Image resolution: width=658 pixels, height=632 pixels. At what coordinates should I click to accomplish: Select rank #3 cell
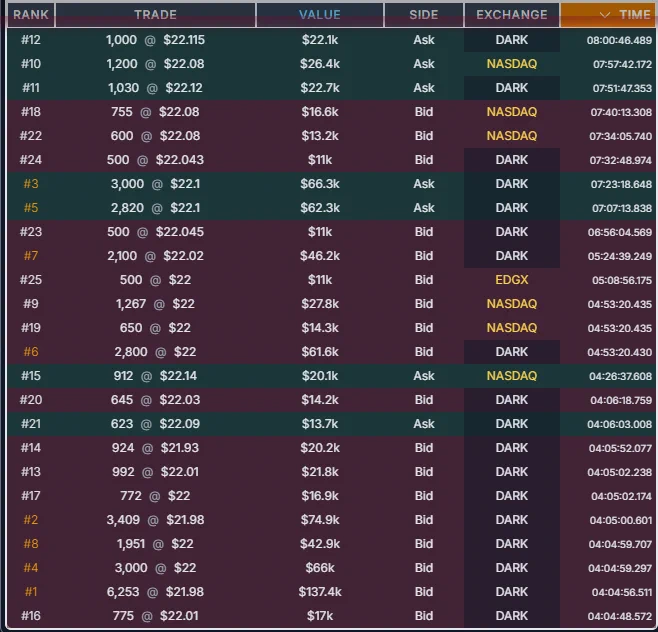pos(31,184)
